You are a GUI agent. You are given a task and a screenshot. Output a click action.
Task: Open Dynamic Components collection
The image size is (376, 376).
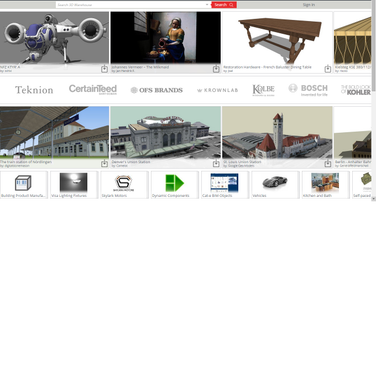(x=175, y=185)
